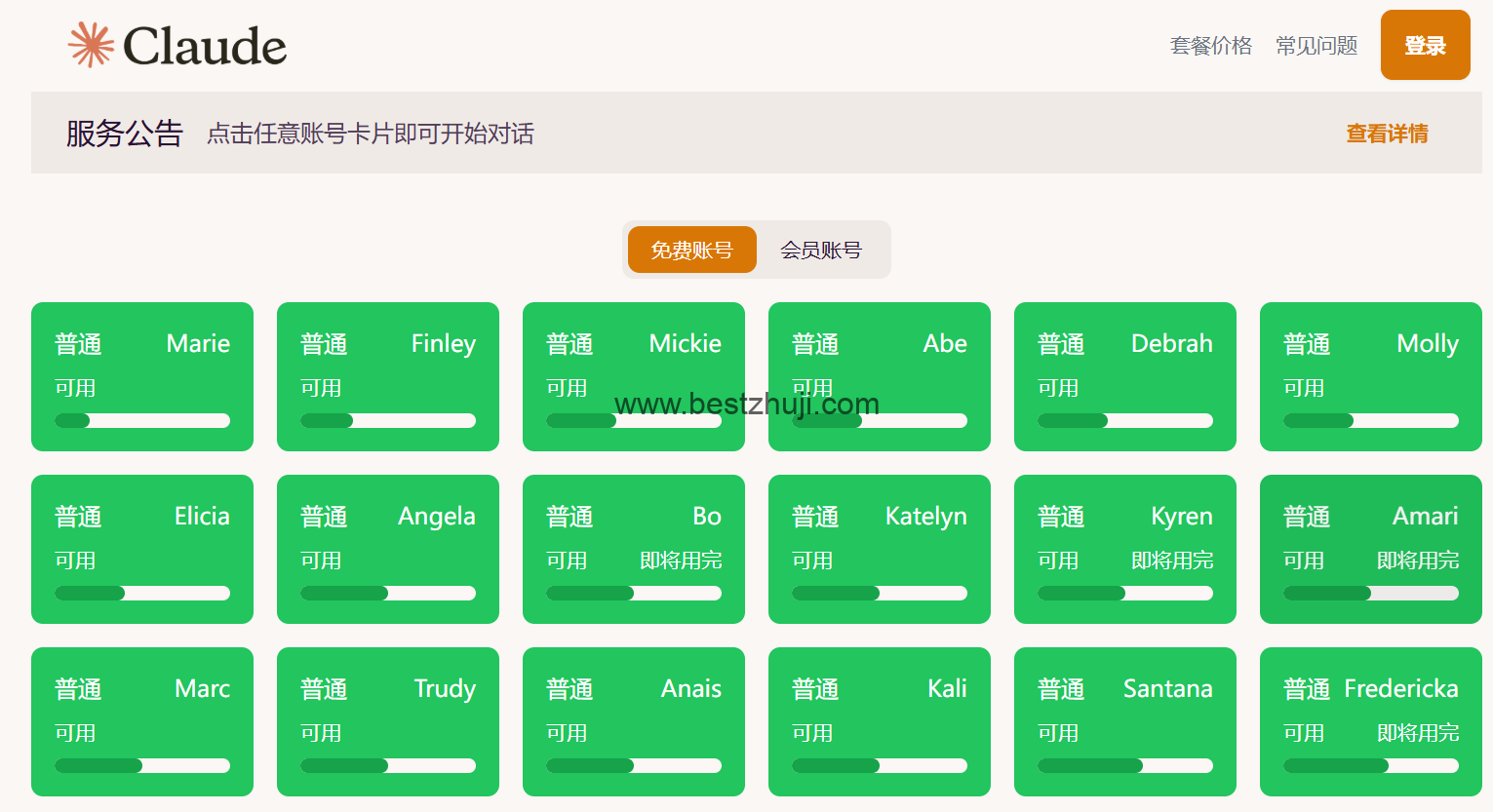Open 查看详情 in the service announcement
The width and height of the screenshot is (1493, 812).
click(x=1387, y=134)
